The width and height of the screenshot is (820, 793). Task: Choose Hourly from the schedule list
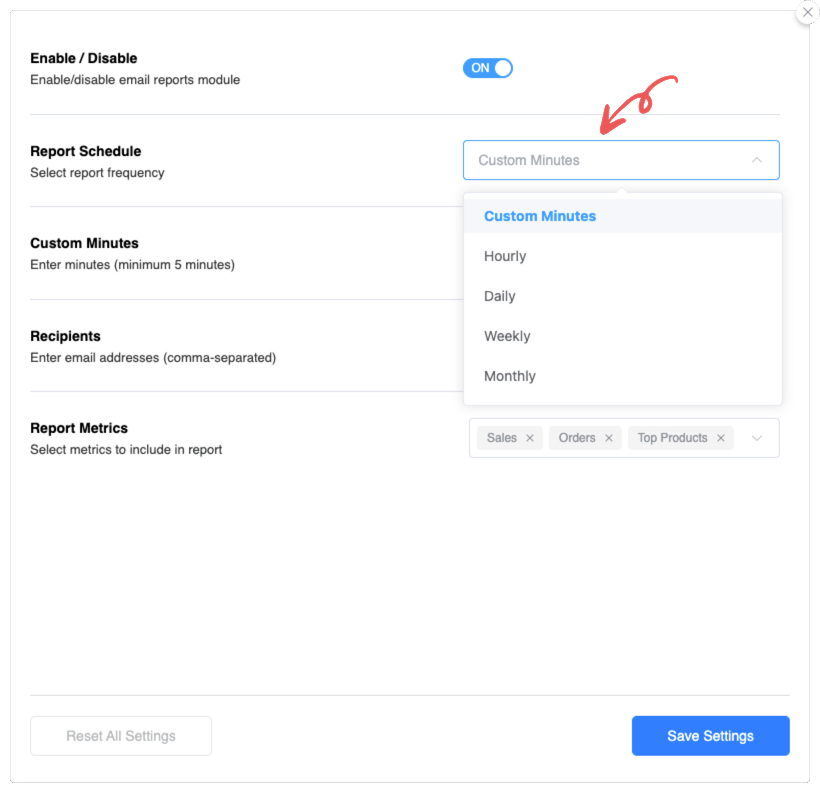(505, 256)
